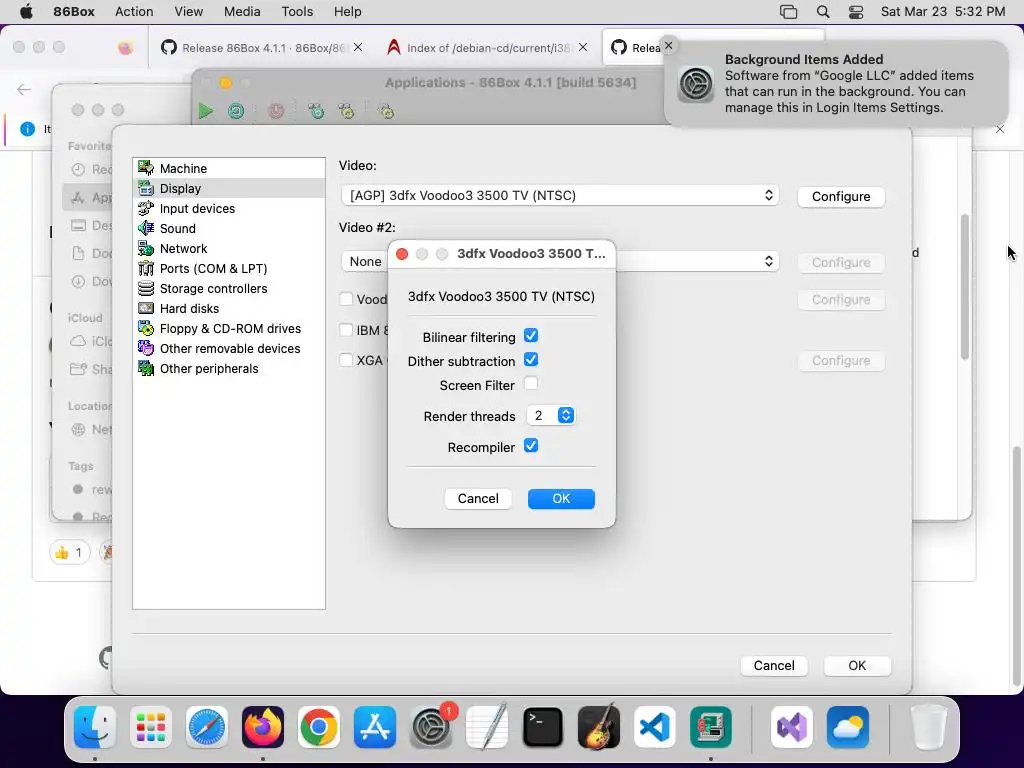The height and width of the screenshot is (768, 1024).
Task: Open the Input devices category icon
Action: tap(146, 208)
